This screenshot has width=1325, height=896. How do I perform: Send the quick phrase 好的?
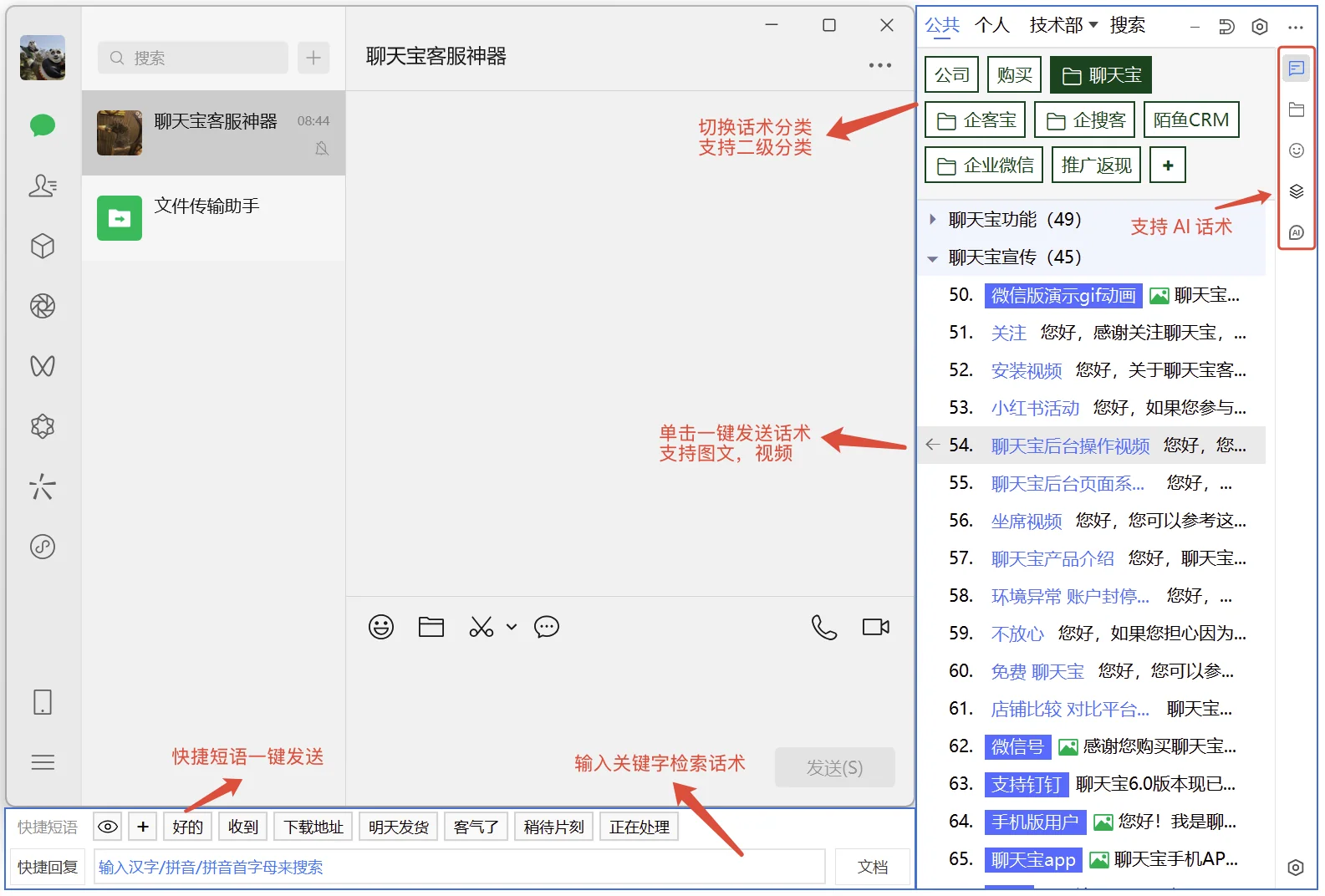click(188, 827)
